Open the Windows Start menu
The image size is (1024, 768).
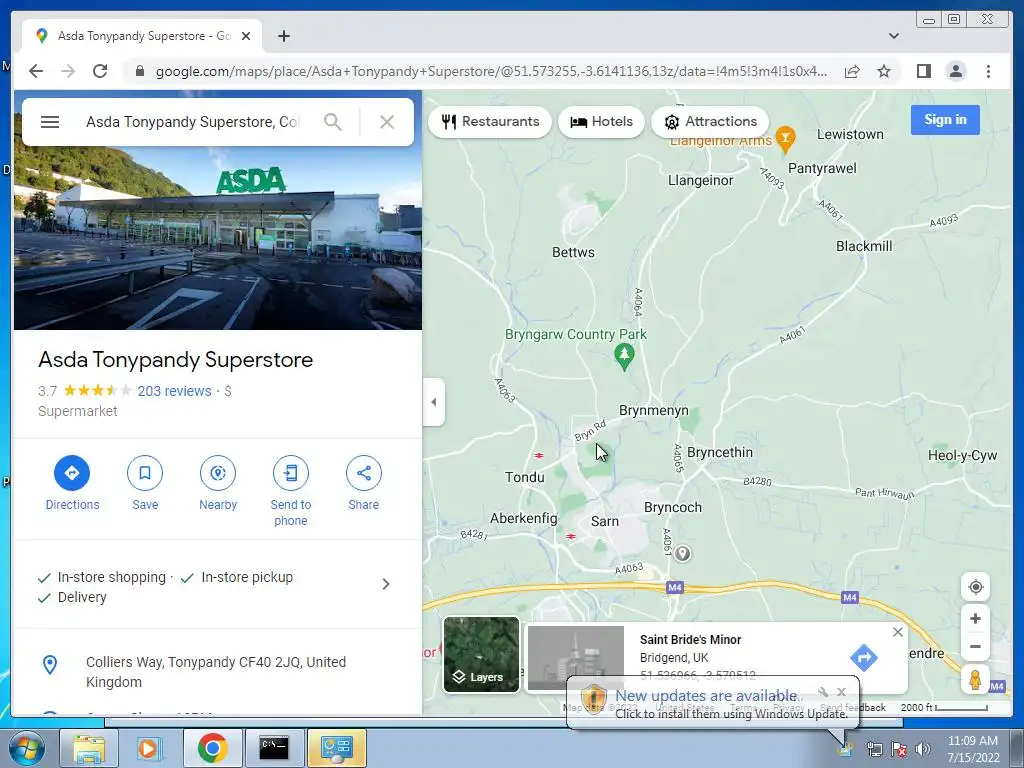pos(26,749)
